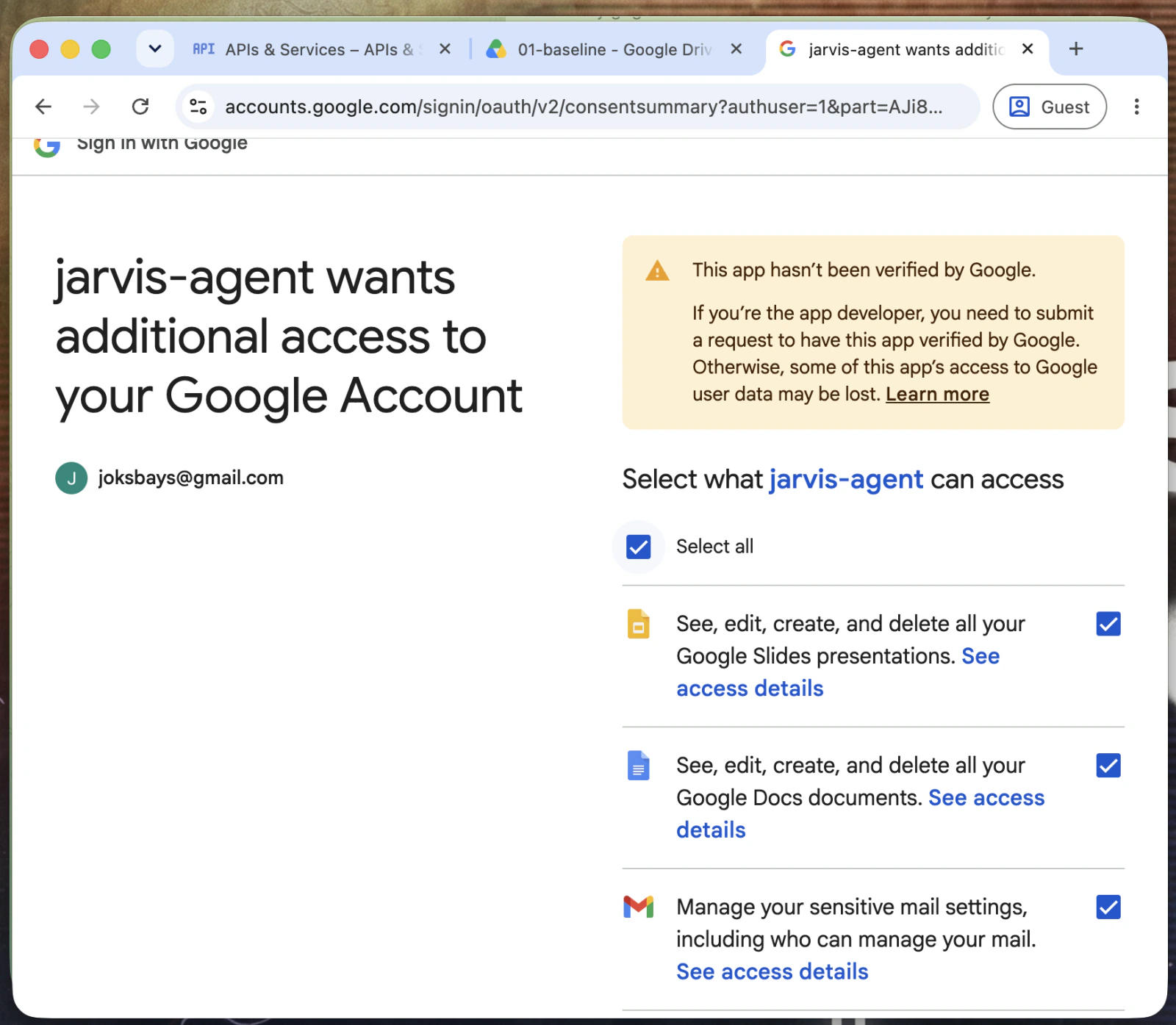Close the APIs & Services tab
The image size is (1176, 1025).
click(445, 49)
